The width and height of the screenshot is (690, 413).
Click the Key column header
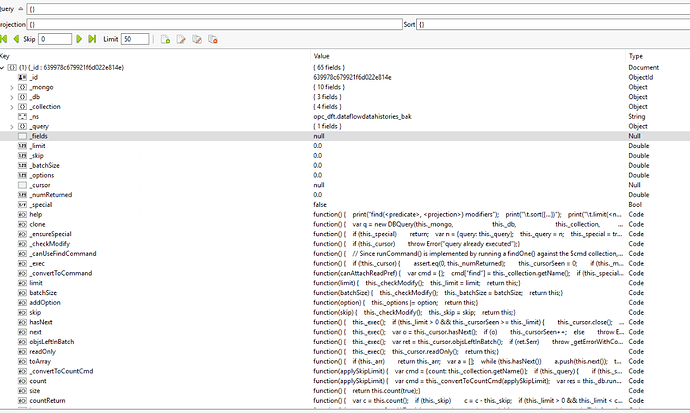[6, 56]
